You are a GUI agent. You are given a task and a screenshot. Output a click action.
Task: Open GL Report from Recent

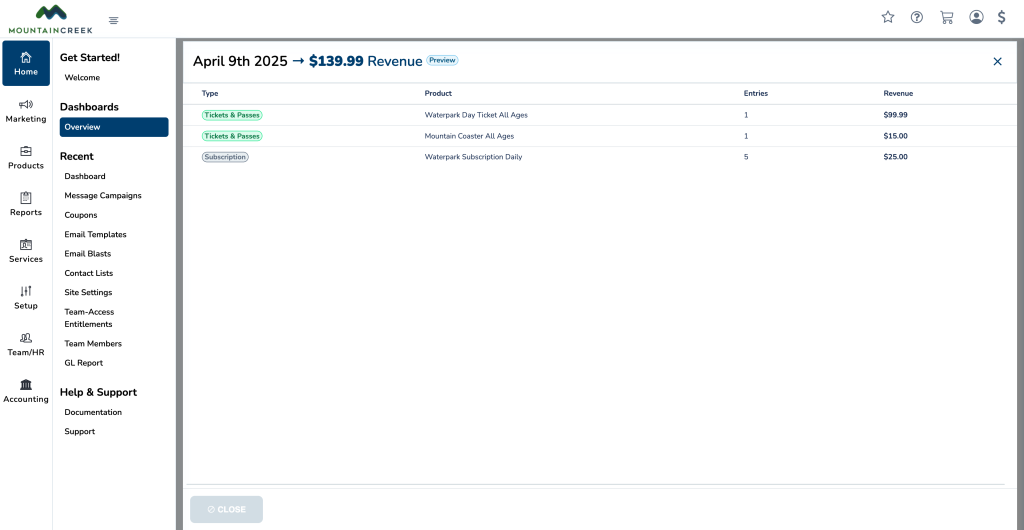(x=84, y=363)
